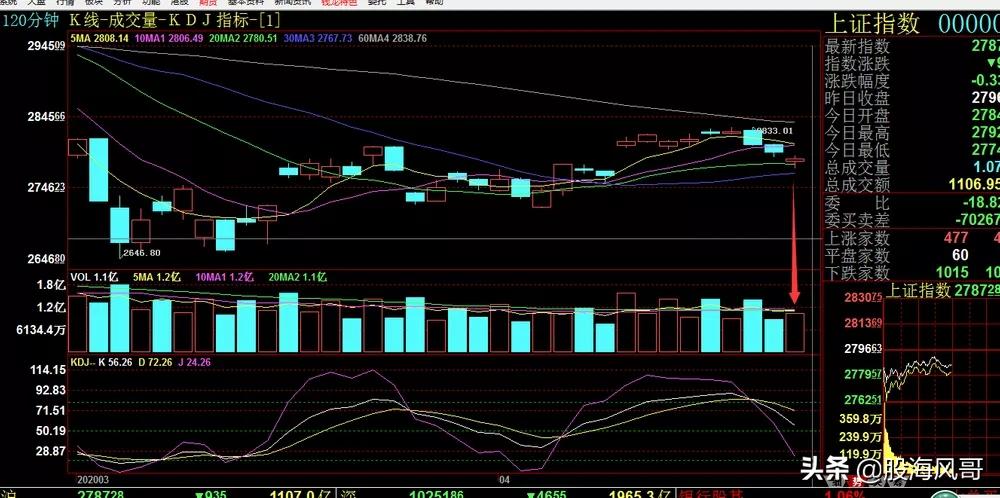Click the volume panel's 20MA2 1.1亿 label
1000x498 pixels.
[298, 277]
